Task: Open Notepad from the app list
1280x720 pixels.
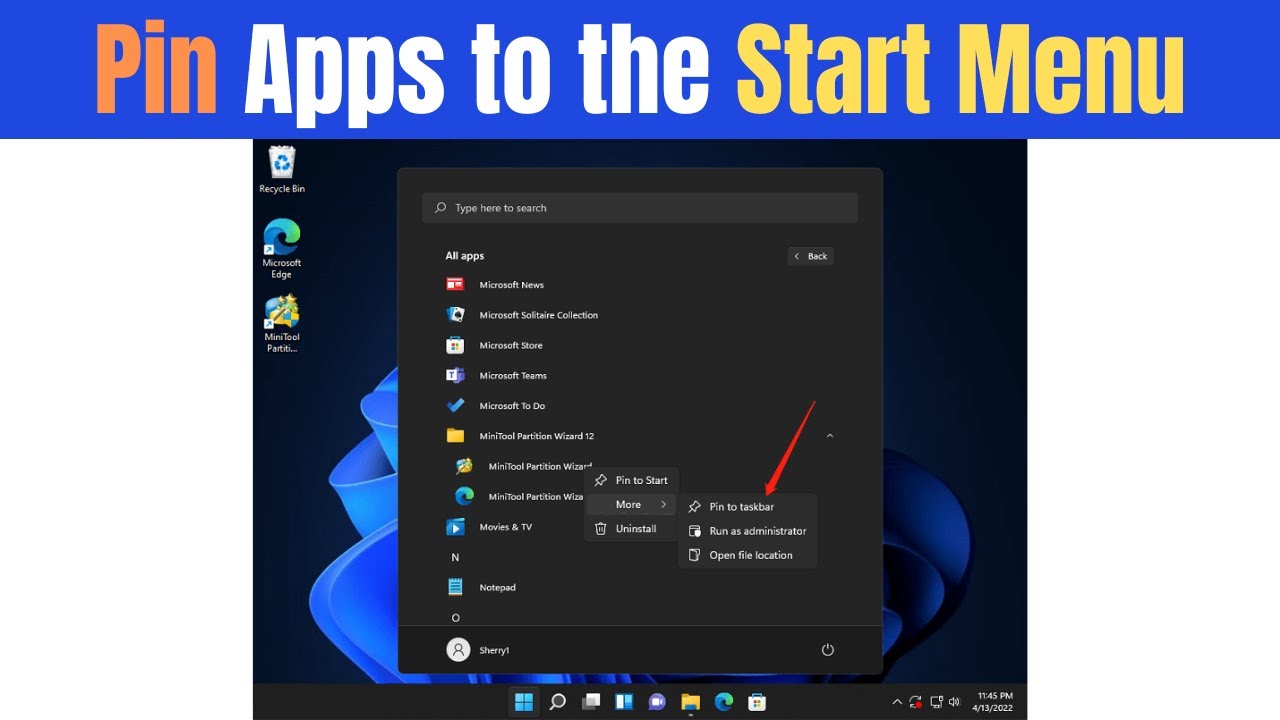Action: 481,587
